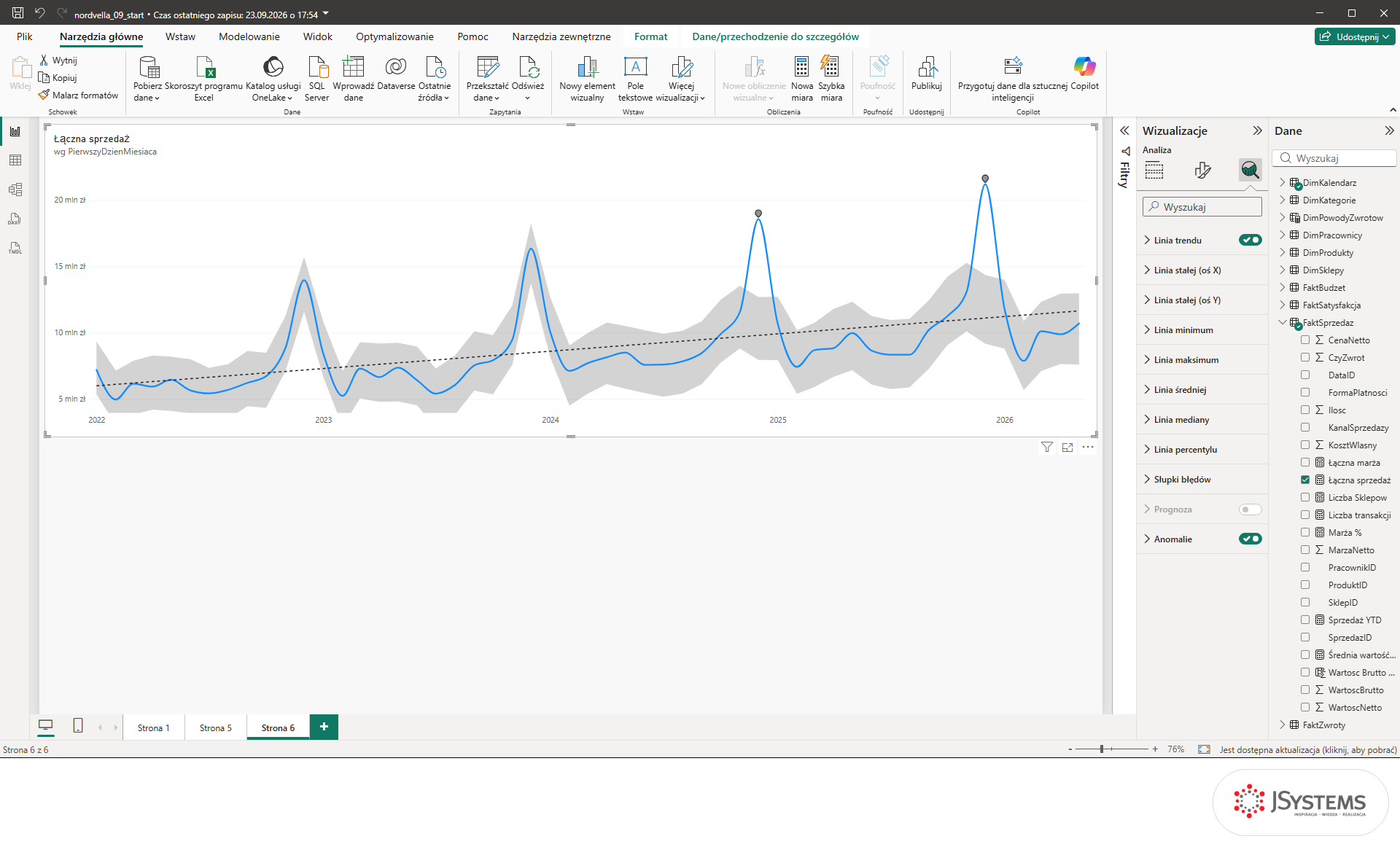
Task: Check the Liczba transakcji field
Action: click(x=1305, y=515)
